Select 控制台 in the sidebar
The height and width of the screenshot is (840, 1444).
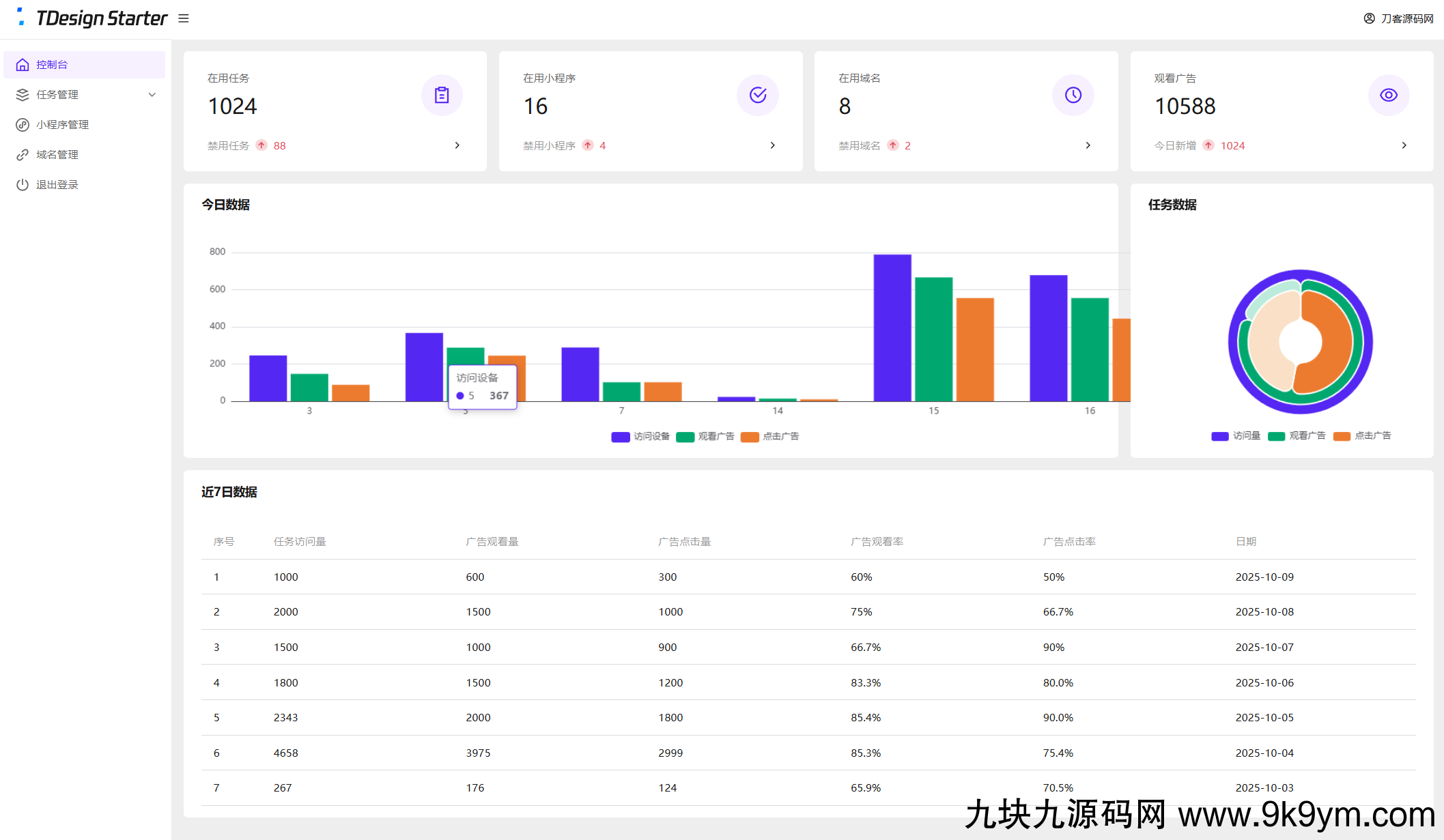coord(52,65)
